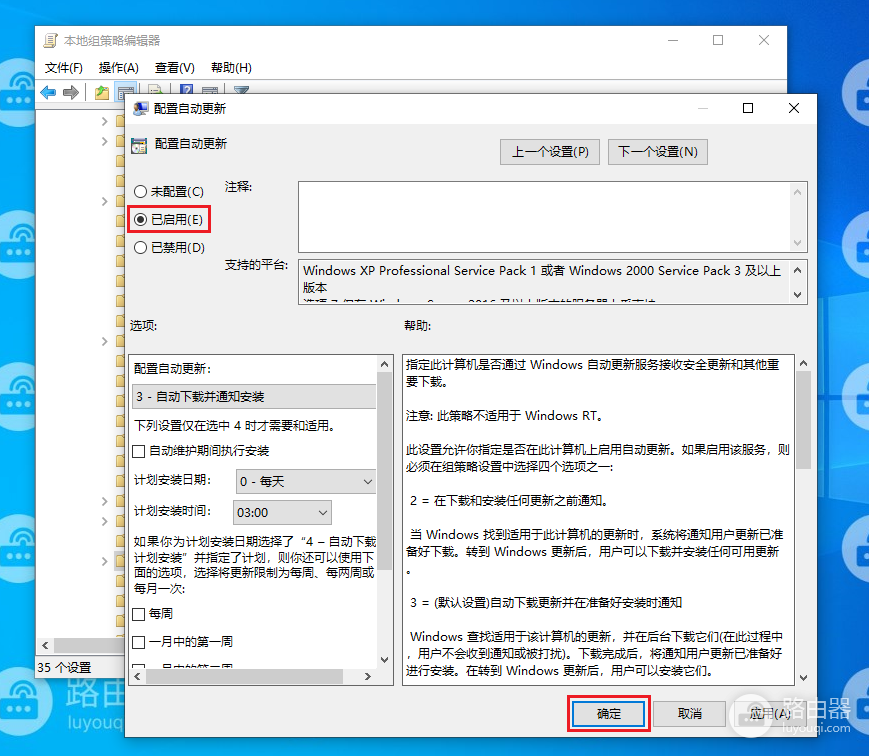Open the 配置自动更新 dropdown showing 3 - 自动下载并通知安装
The width and height of the screenshot is (869, 756).
coord(254,396)
